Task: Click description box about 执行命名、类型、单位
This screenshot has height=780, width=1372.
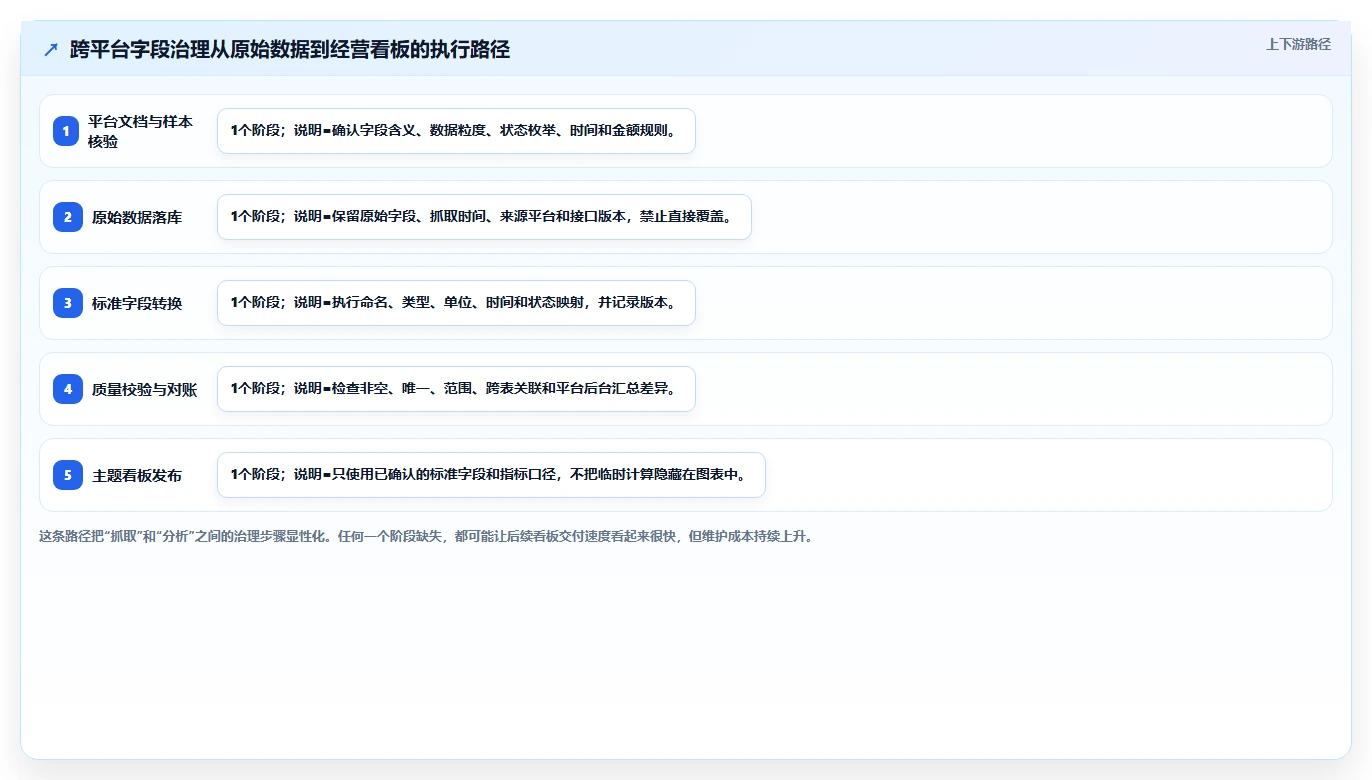Action: [456, 303]
